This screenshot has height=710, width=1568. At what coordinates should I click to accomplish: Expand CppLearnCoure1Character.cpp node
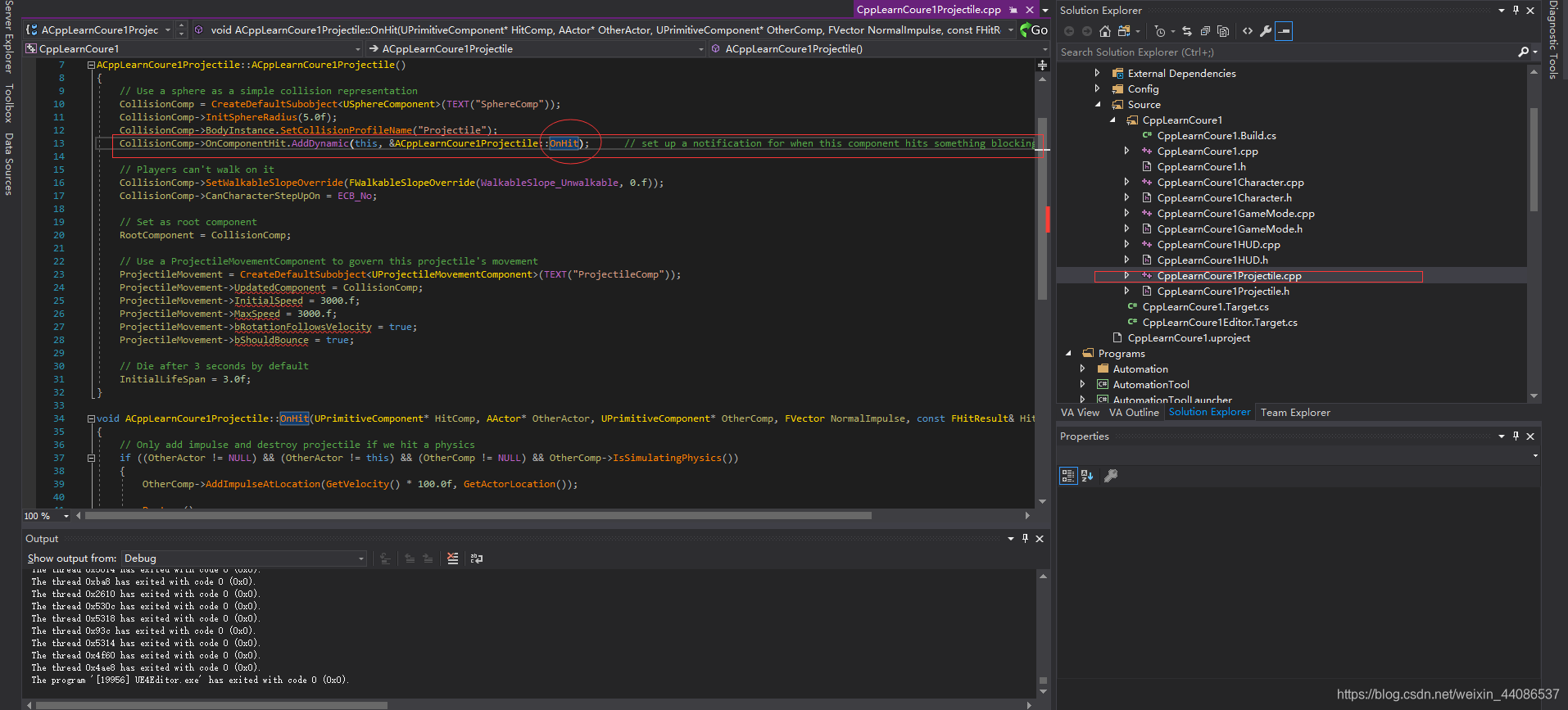tap(1127, 182)
